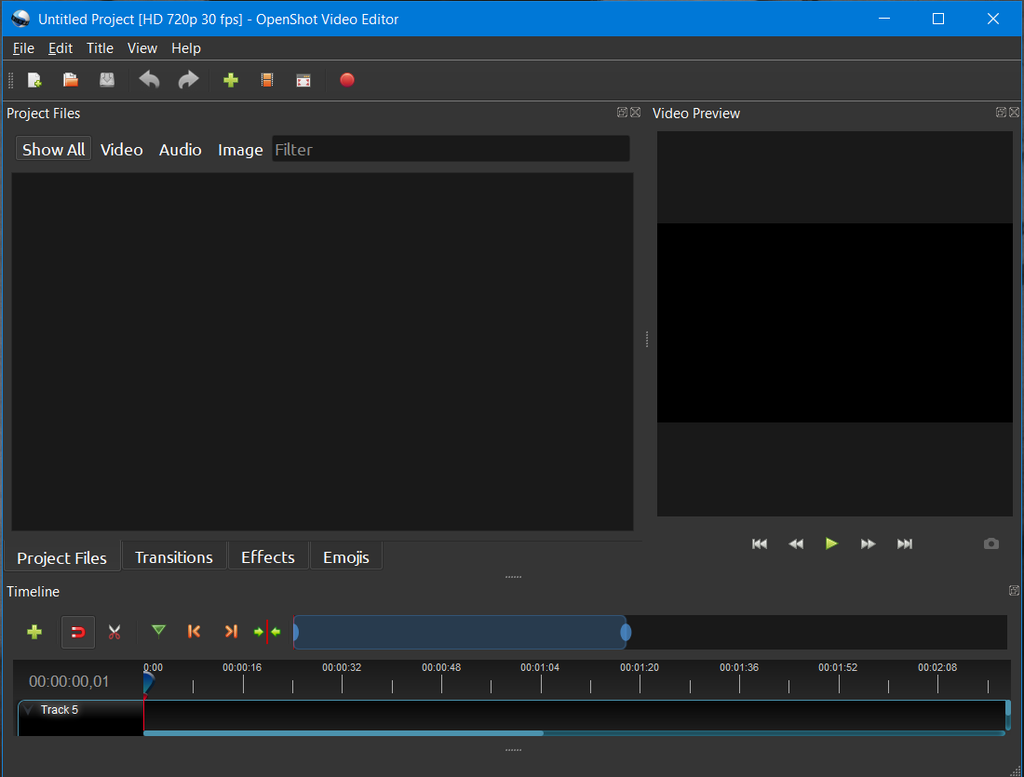
Task: Open a project via the folder icon
Action: [71, 80]
